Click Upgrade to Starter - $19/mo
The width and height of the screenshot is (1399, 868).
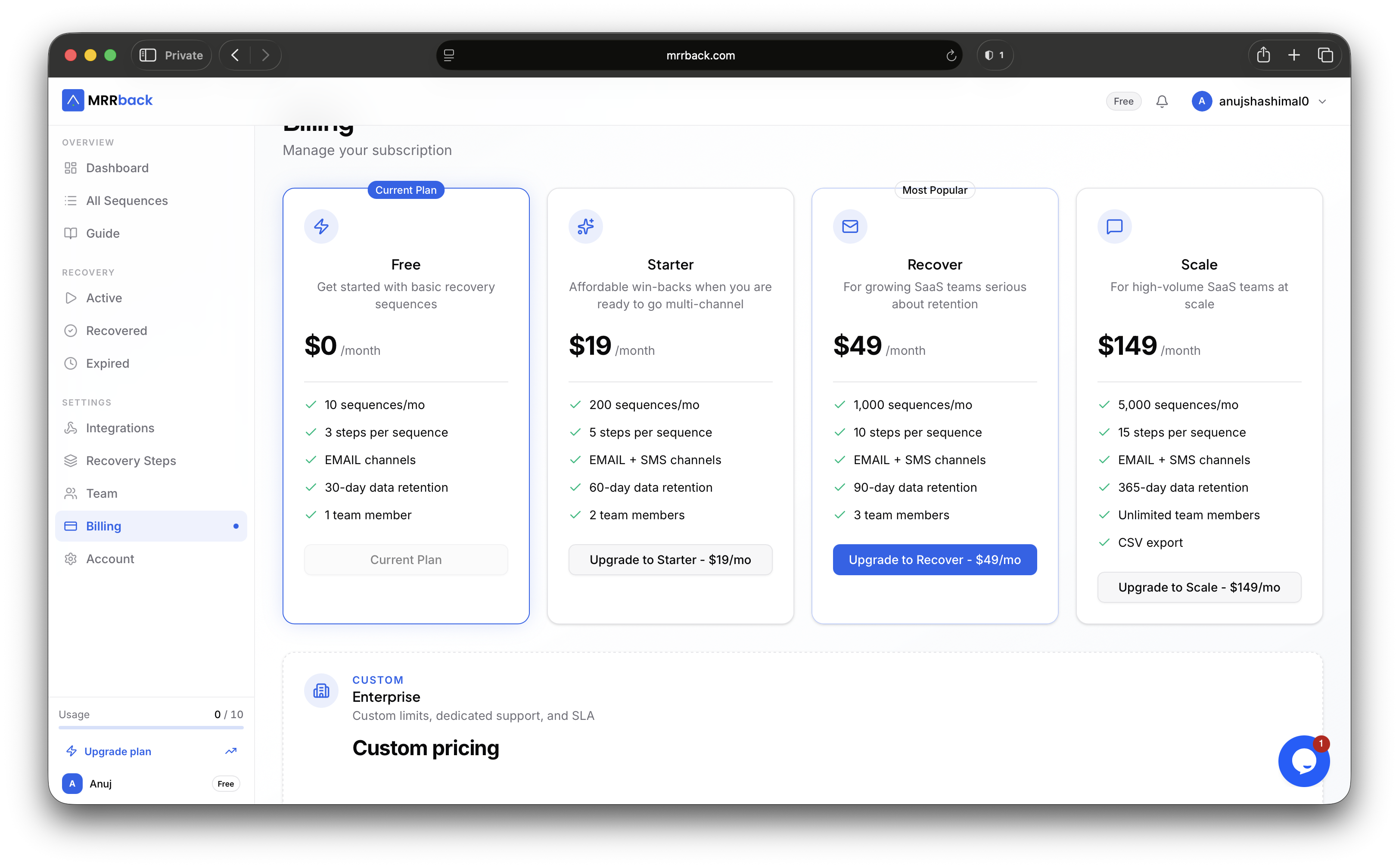tap(670, 559)
